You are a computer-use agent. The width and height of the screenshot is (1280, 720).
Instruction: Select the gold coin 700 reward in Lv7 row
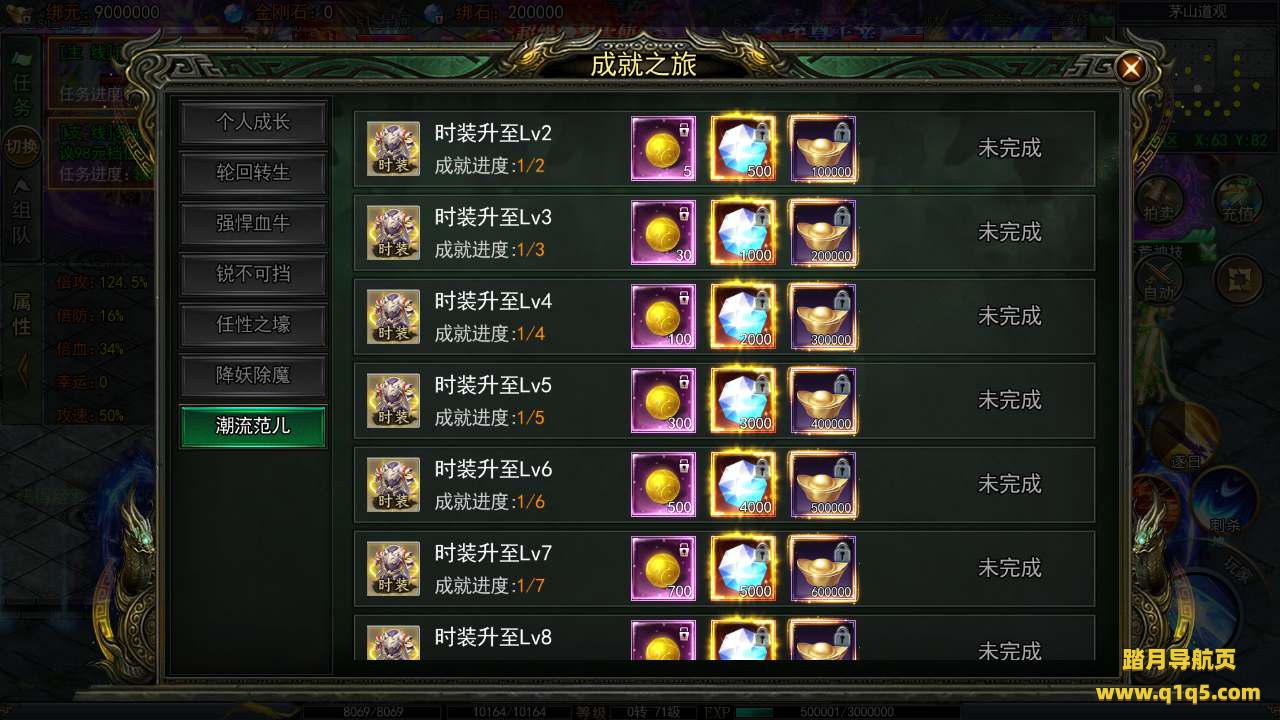[663, 568]
